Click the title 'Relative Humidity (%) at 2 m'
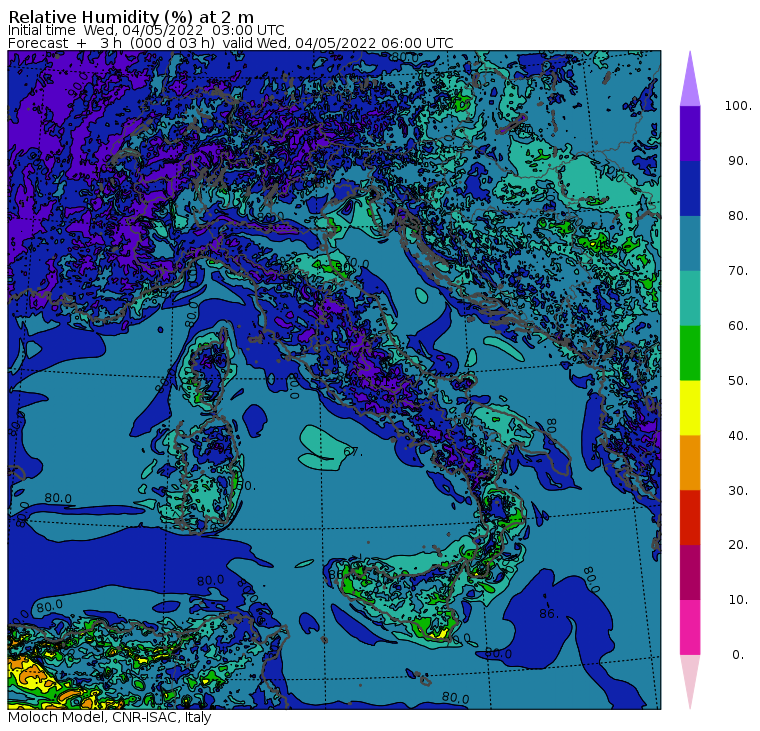Screen dimensions: 760x731 tap(131, 16)
